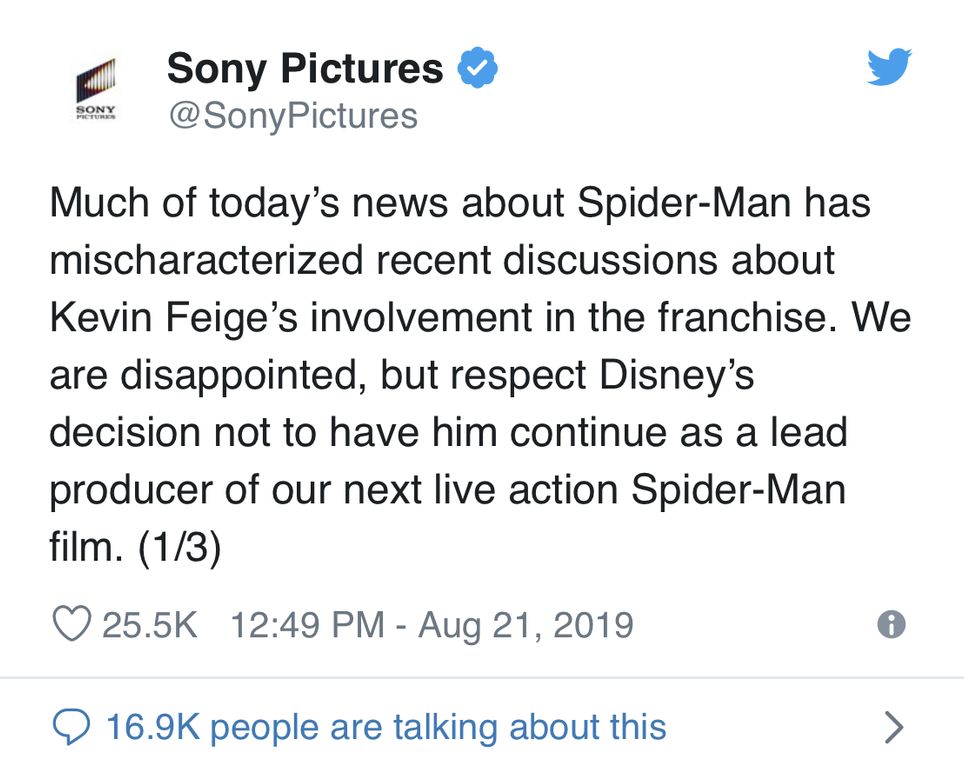Viewport: 964px width, 768px height.
Task: Click the Twitter bird logo
Action: point(889,68)
